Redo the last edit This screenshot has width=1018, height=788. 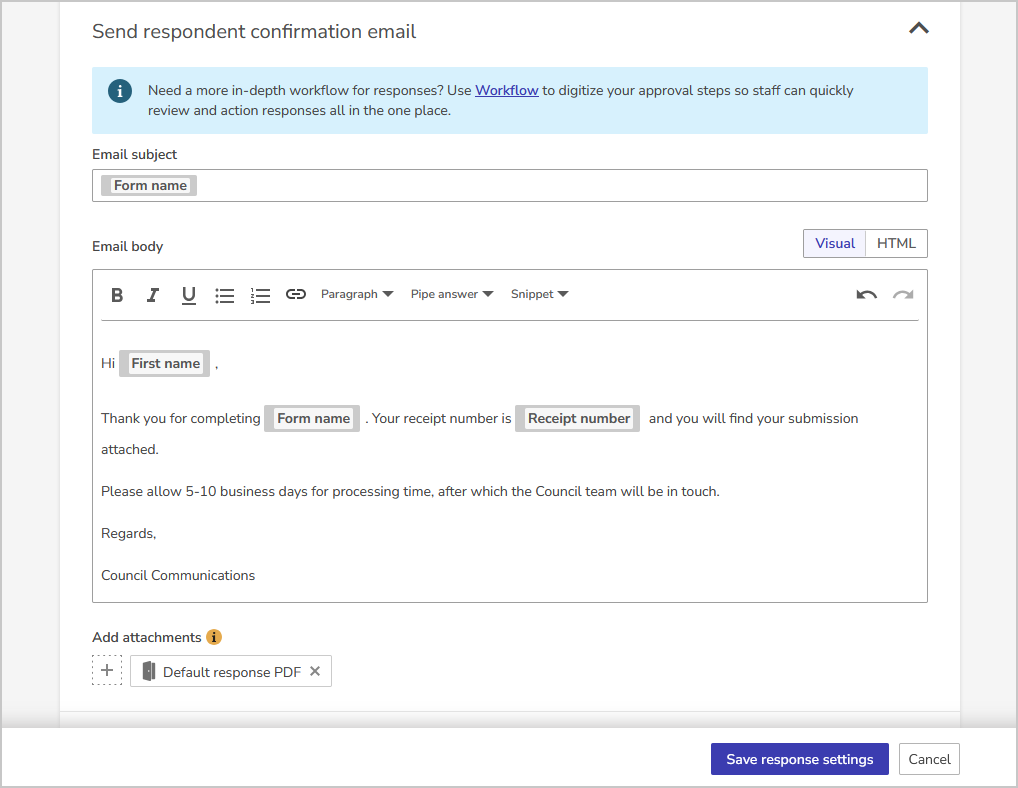coord(903,295)
